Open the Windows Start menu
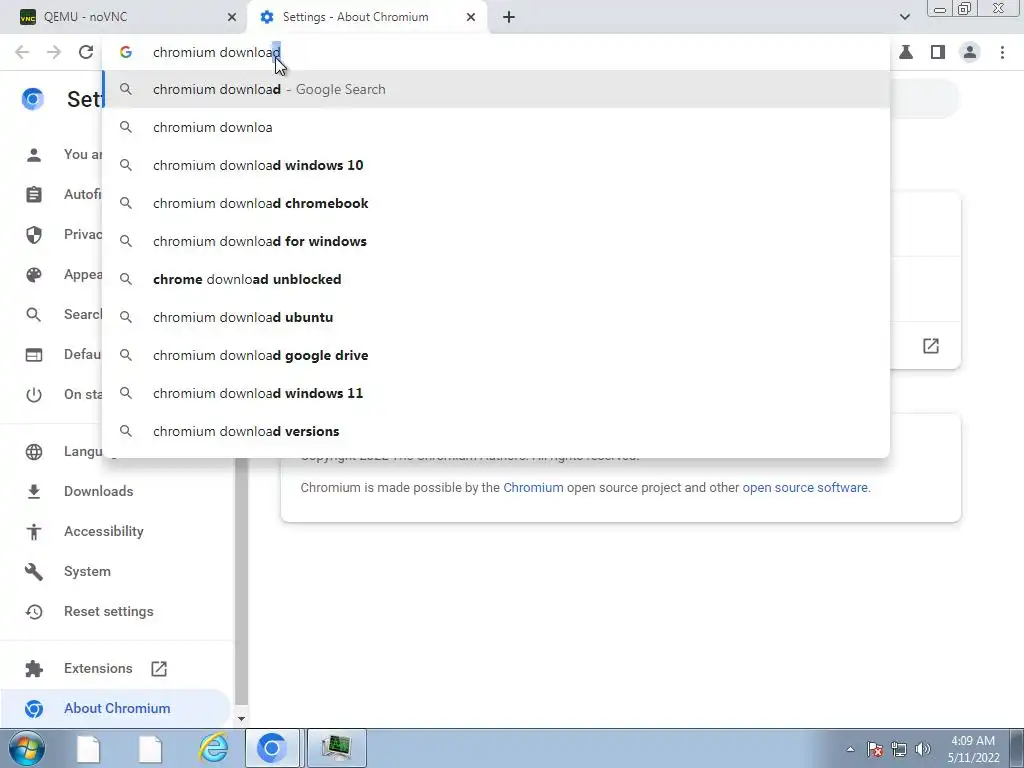1024x768 pixels. (x=27, y=748)
